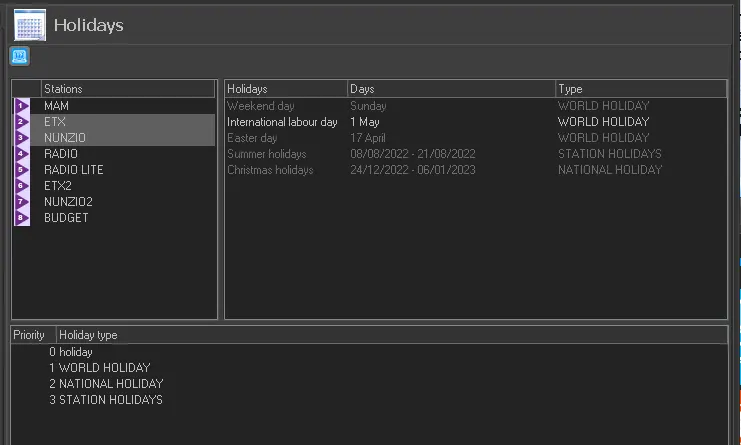
Task: Click the purple number 4 icon beside RADIO
Action: click(x=22, y=154)
